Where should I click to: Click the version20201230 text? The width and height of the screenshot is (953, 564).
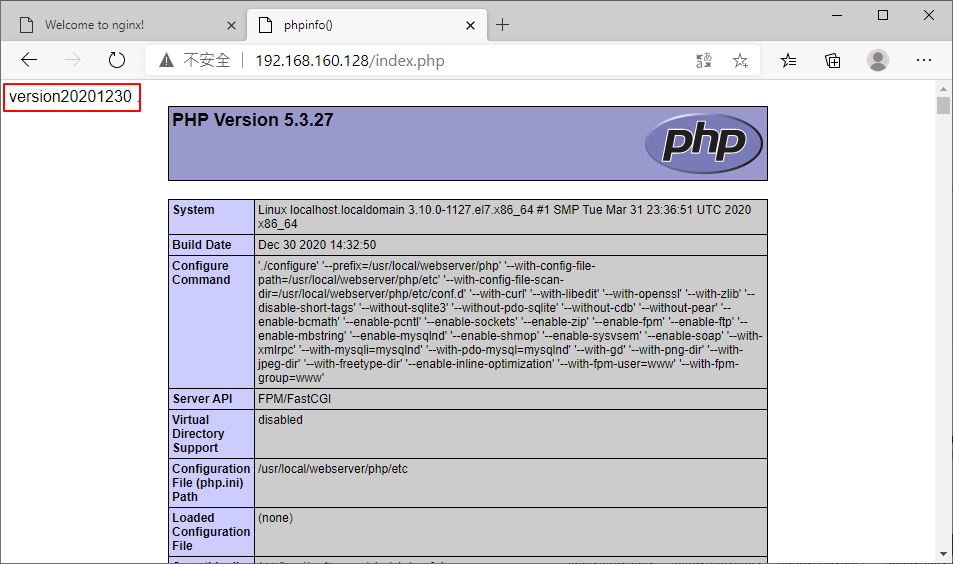(71, 97)
